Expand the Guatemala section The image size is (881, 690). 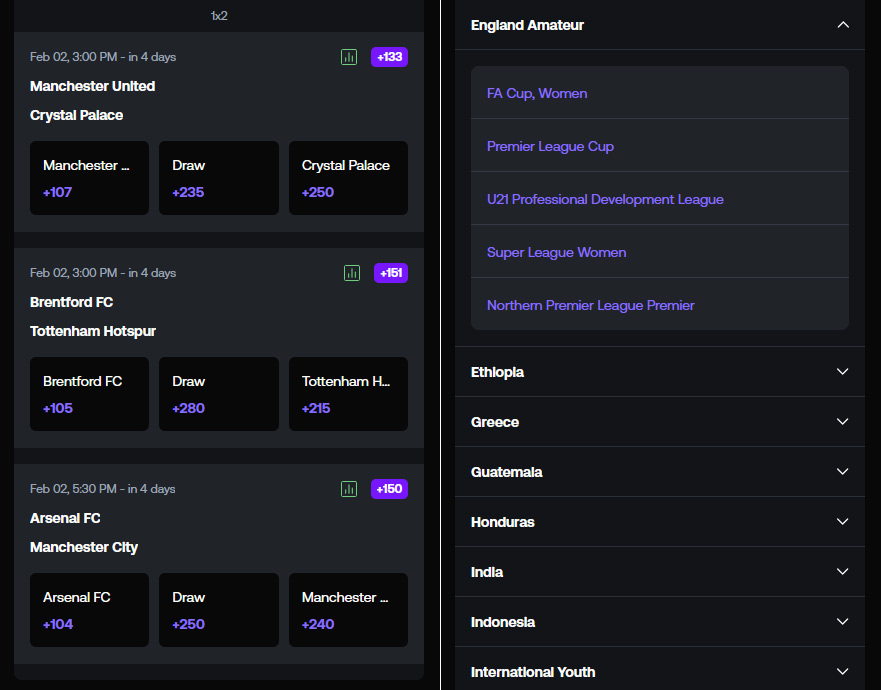(660, 472)
